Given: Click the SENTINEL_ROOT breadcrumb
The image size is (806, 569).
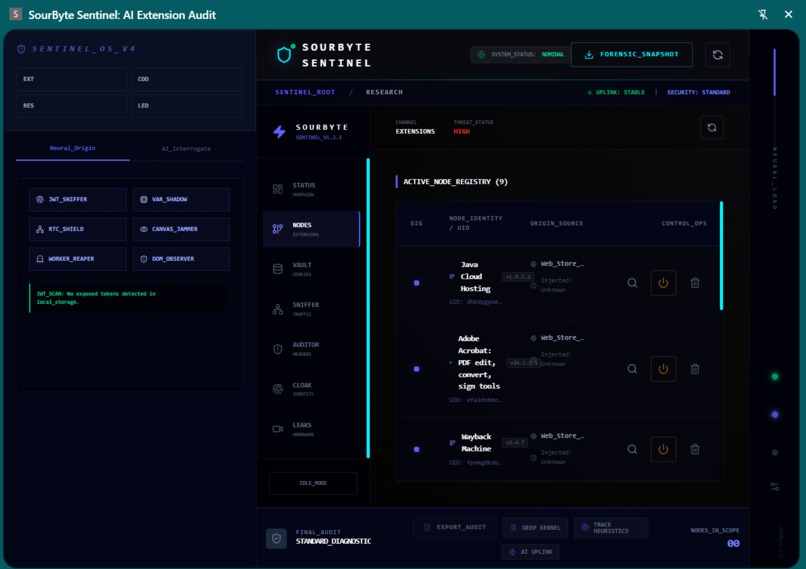Looking at the screenshot, I should pyautogui.click(x=305, y=93).
